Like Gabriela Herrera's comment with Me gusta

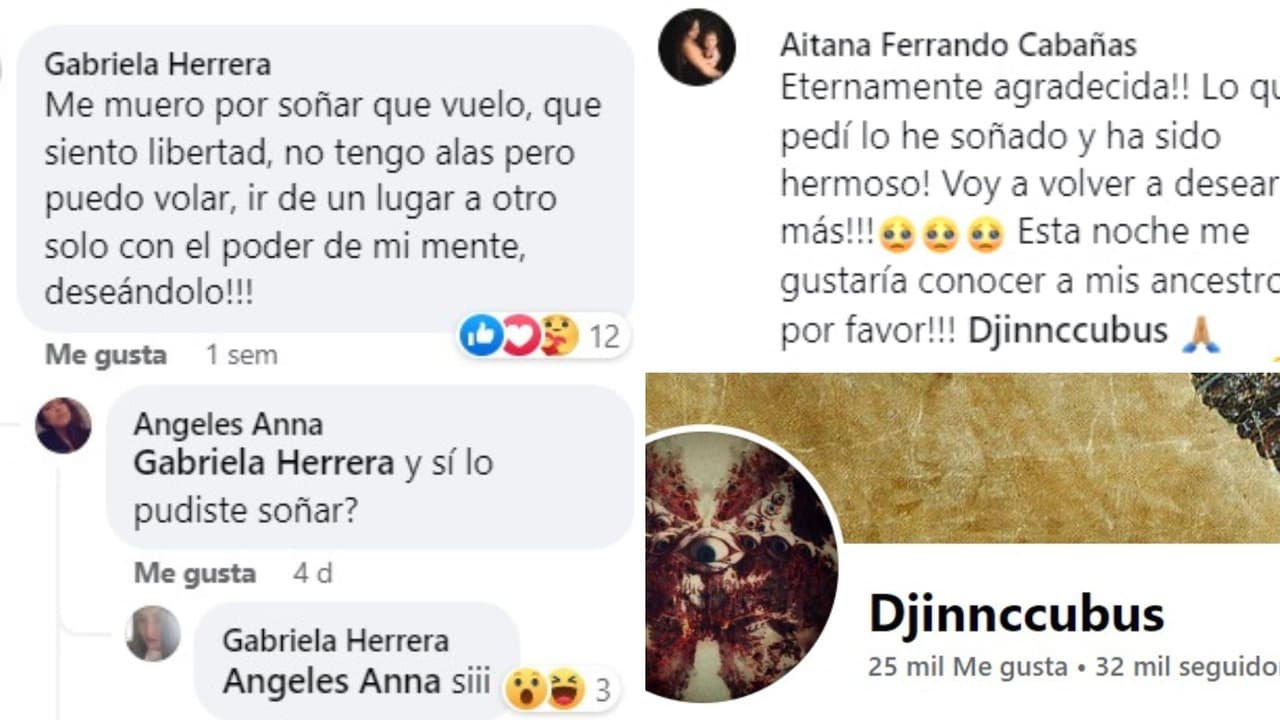pos(106,355)
